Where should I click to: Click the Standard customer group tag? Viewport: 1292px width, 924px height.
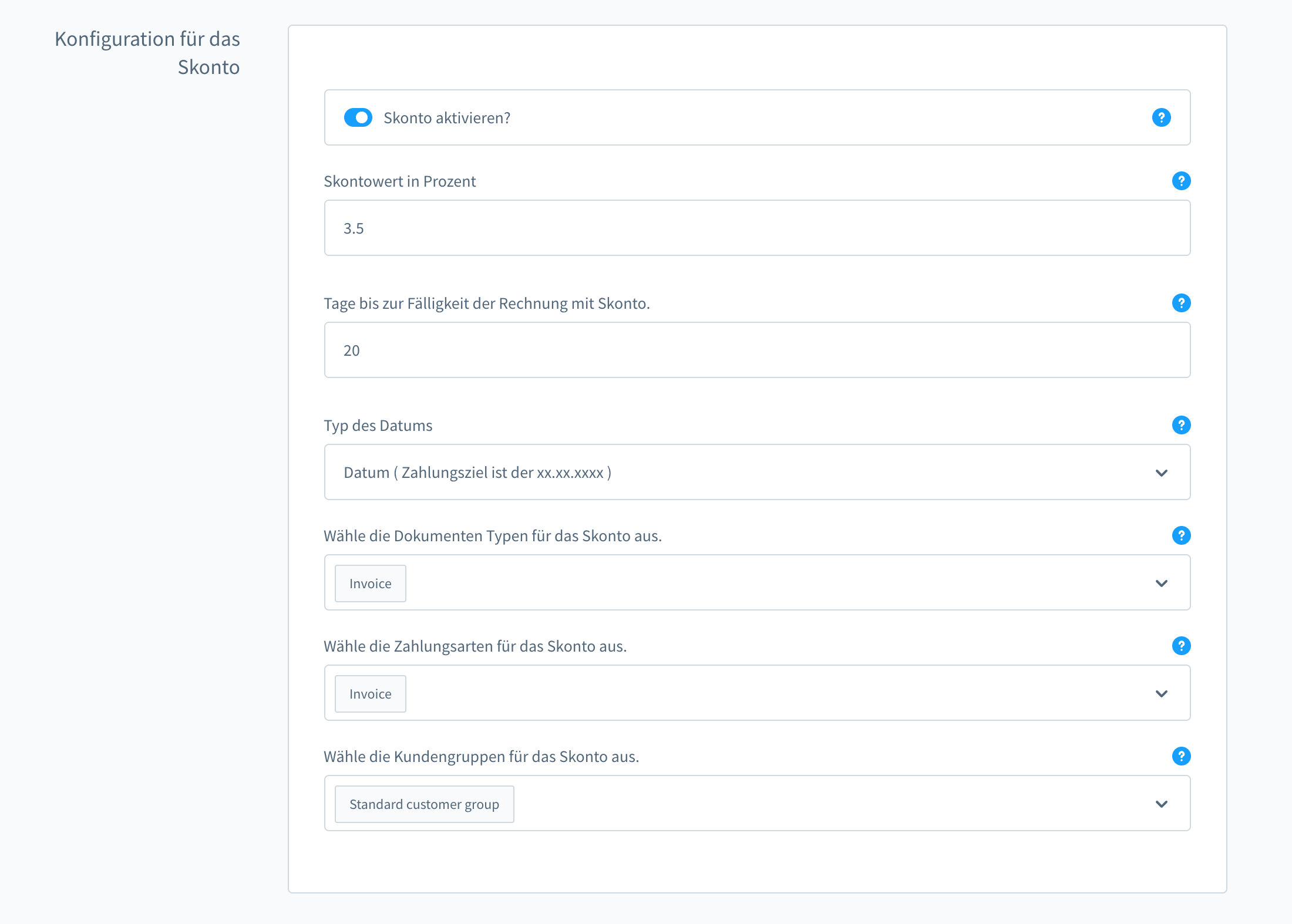pos(424,804)
